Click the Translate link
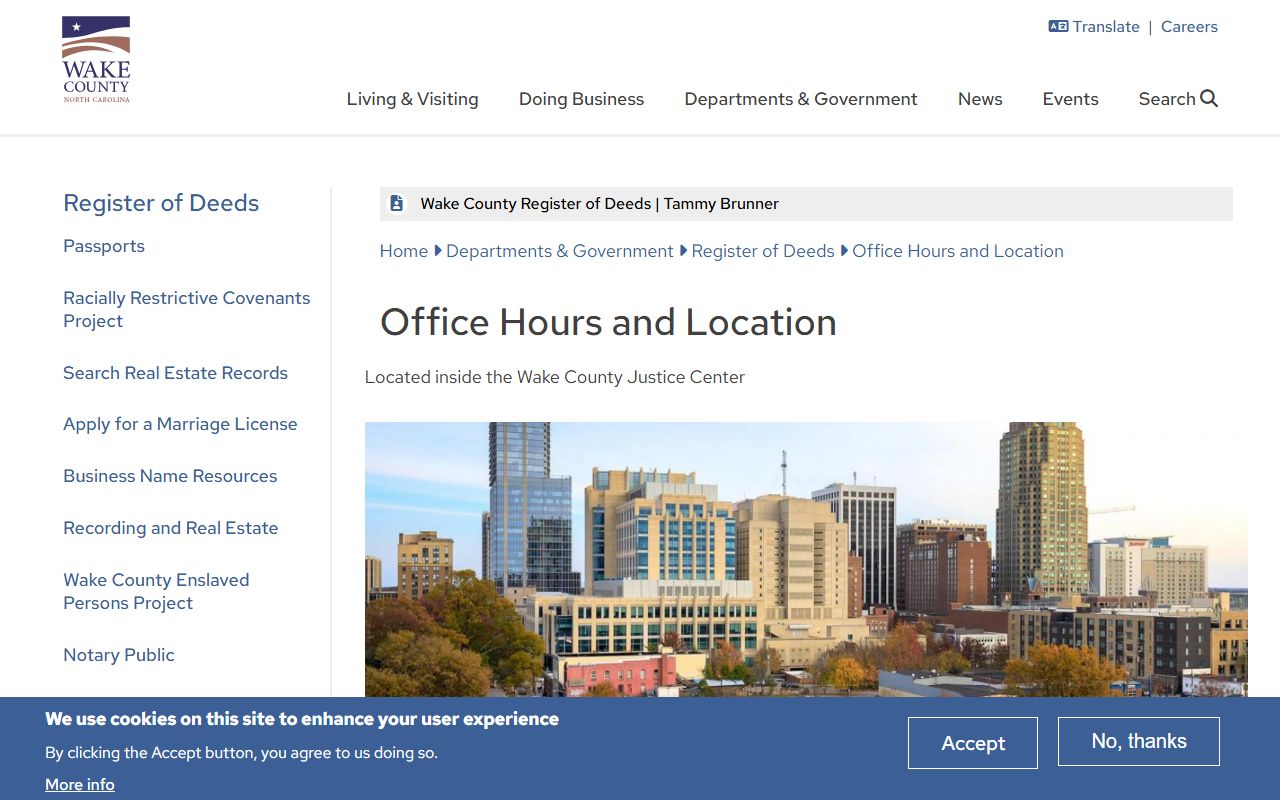Viewport: 1280px width, 800px height. tap(1106, 27)
